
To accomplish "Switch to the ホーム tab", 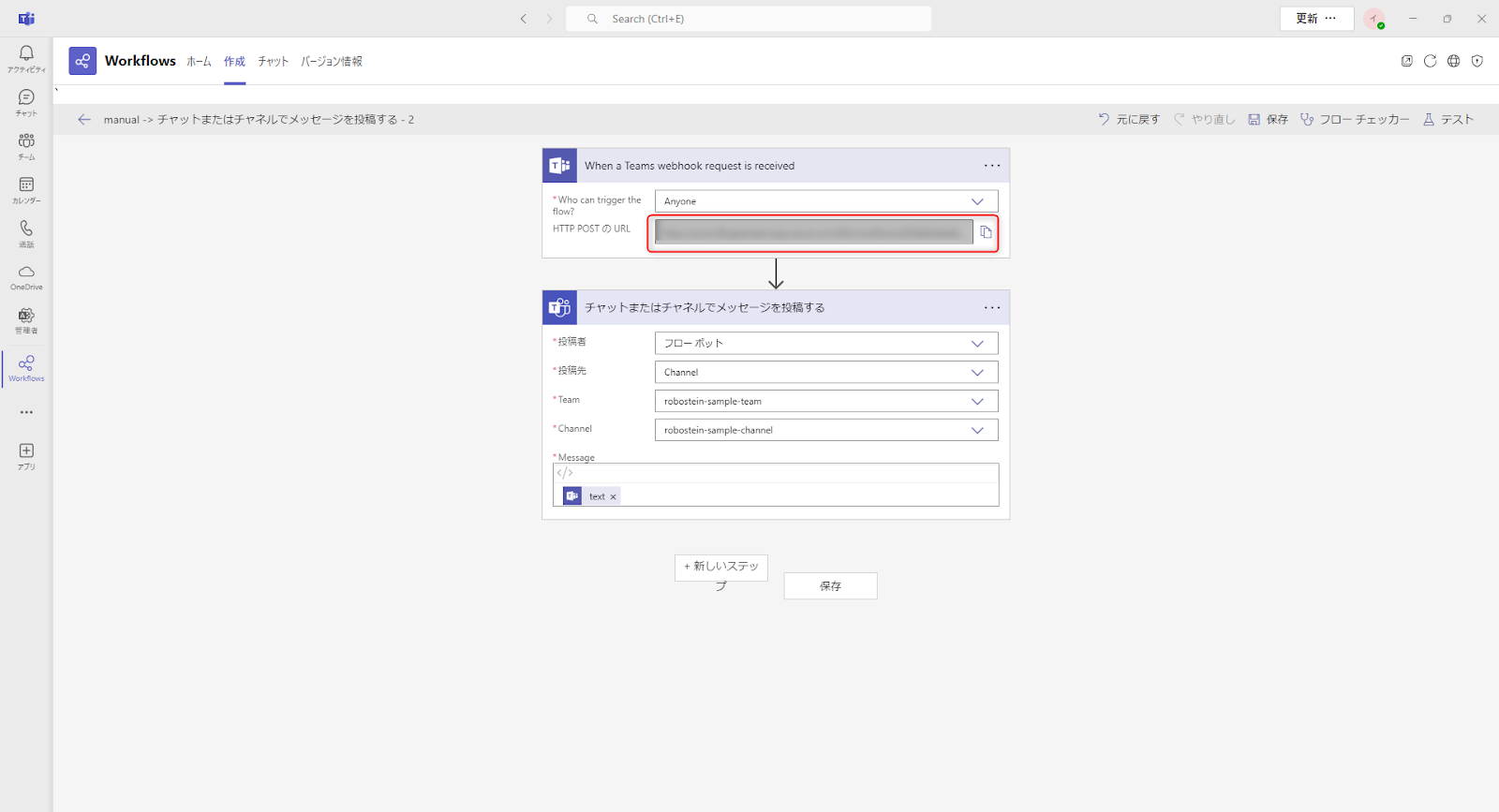I will tap(199, 62).
